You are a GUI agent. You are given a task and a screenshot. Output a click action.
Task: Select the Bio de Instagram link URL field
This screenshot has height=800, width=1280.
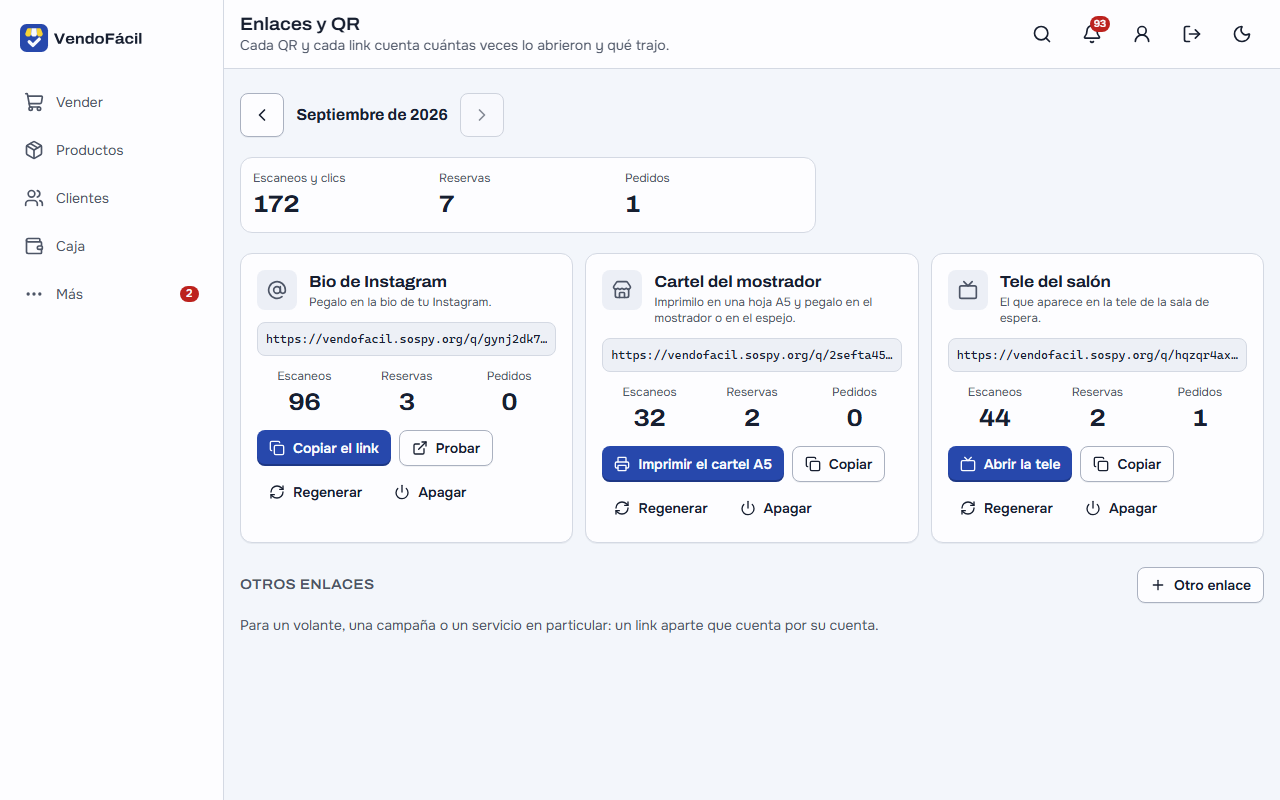(x=406, y=339)
